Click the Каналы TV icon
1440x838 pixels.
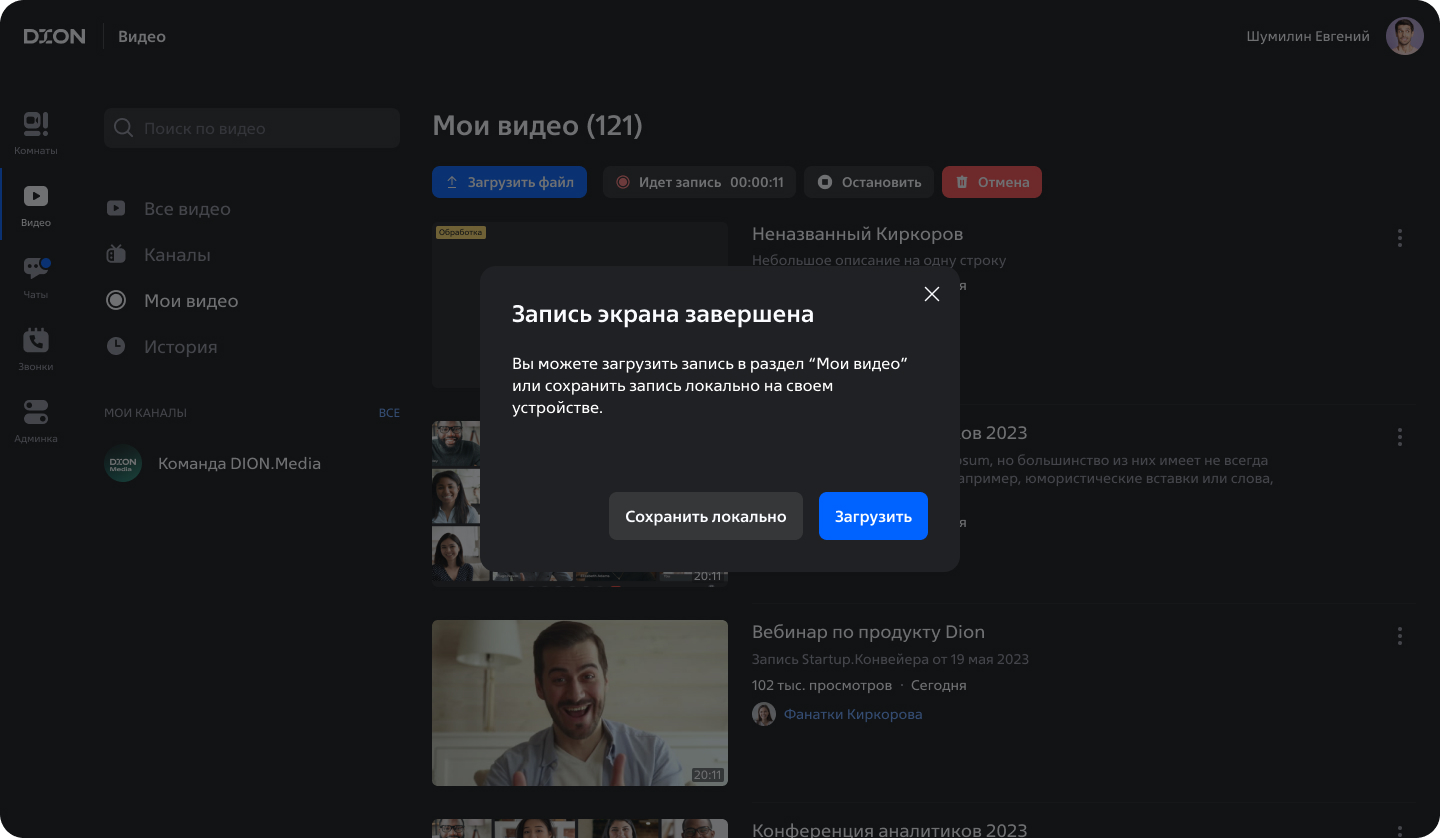116,254
